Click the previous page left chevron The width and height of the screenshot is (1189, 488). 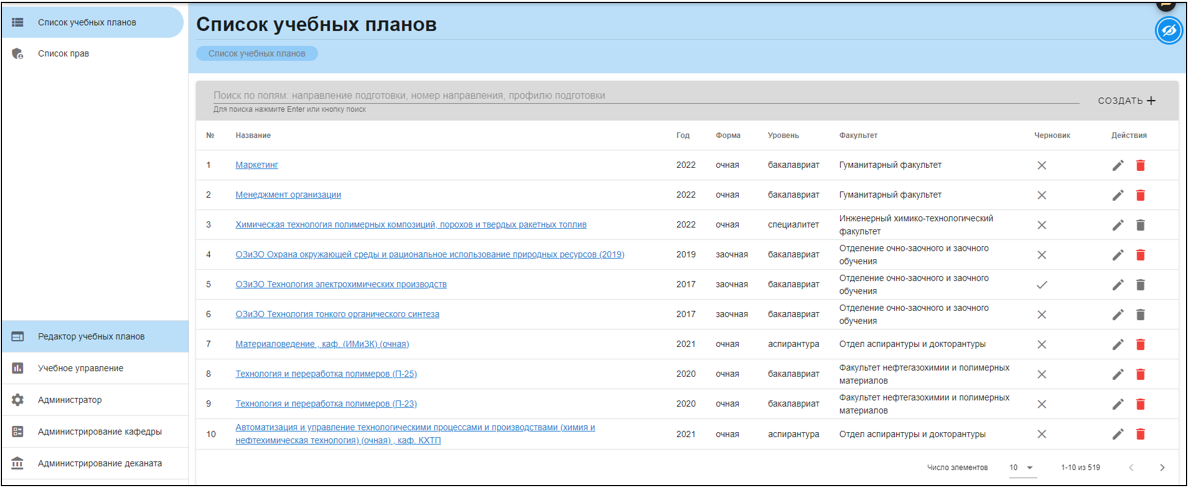(x=1131, y=467)
